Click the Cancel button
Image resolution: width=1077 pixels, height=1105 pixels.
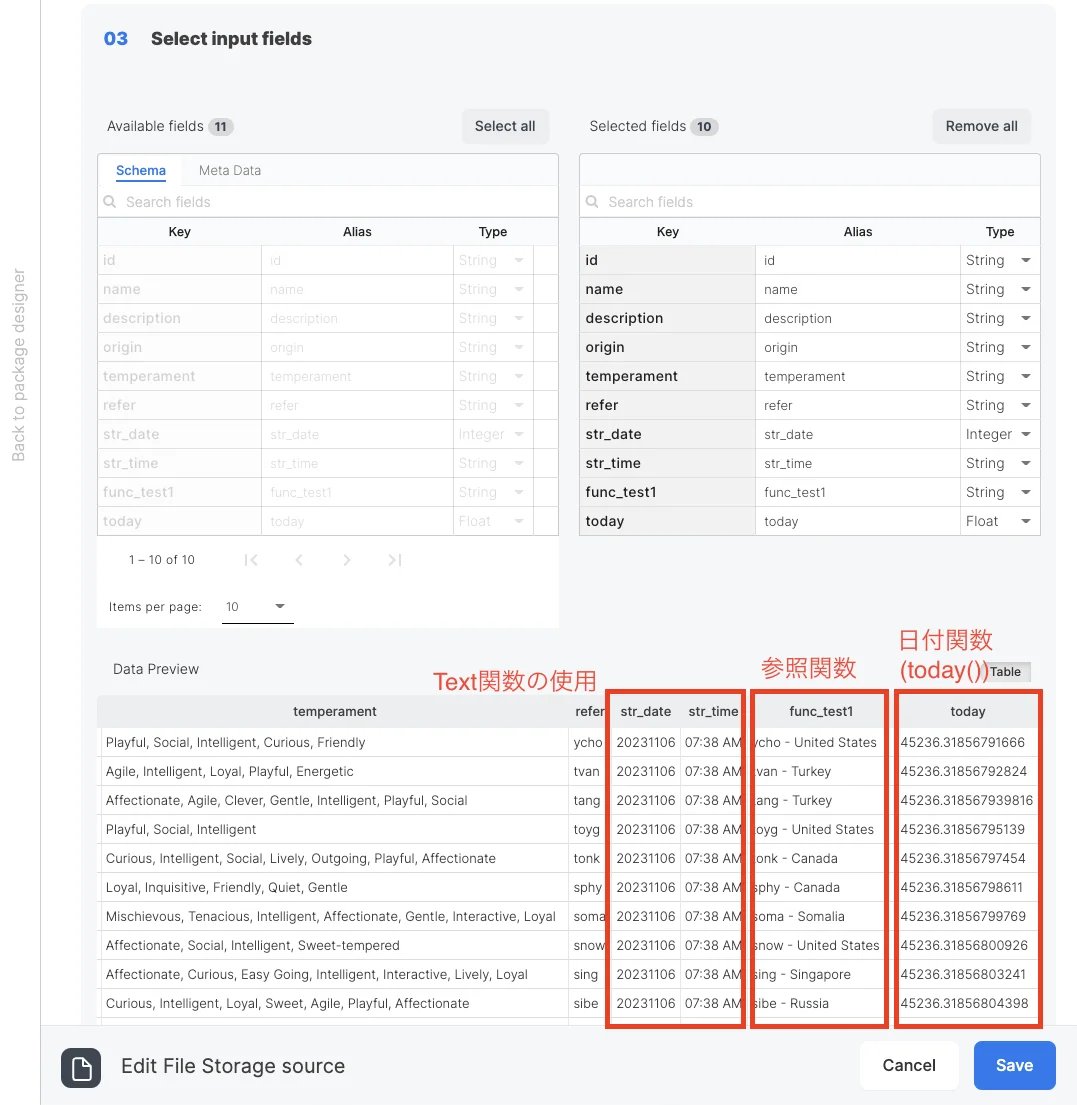point(909,1066)
